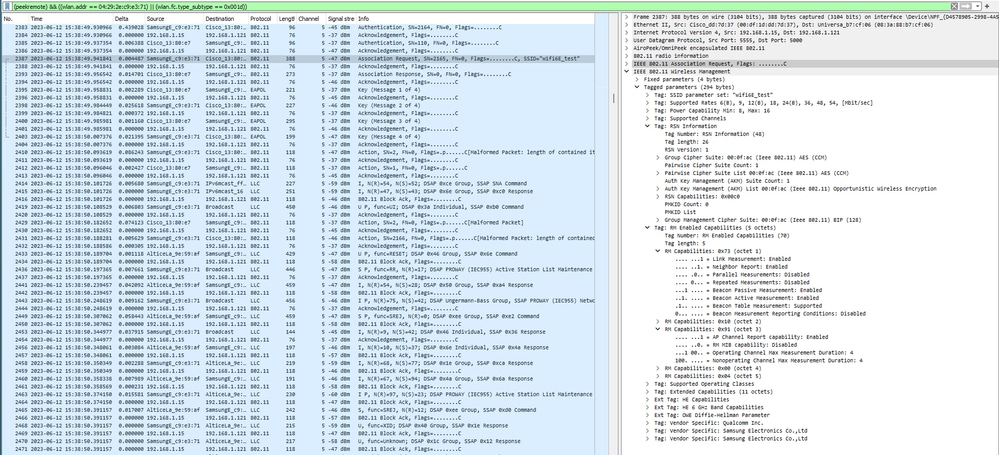
Task: Expand Tag: Supported Operating Classes
Action: point(648,384)
